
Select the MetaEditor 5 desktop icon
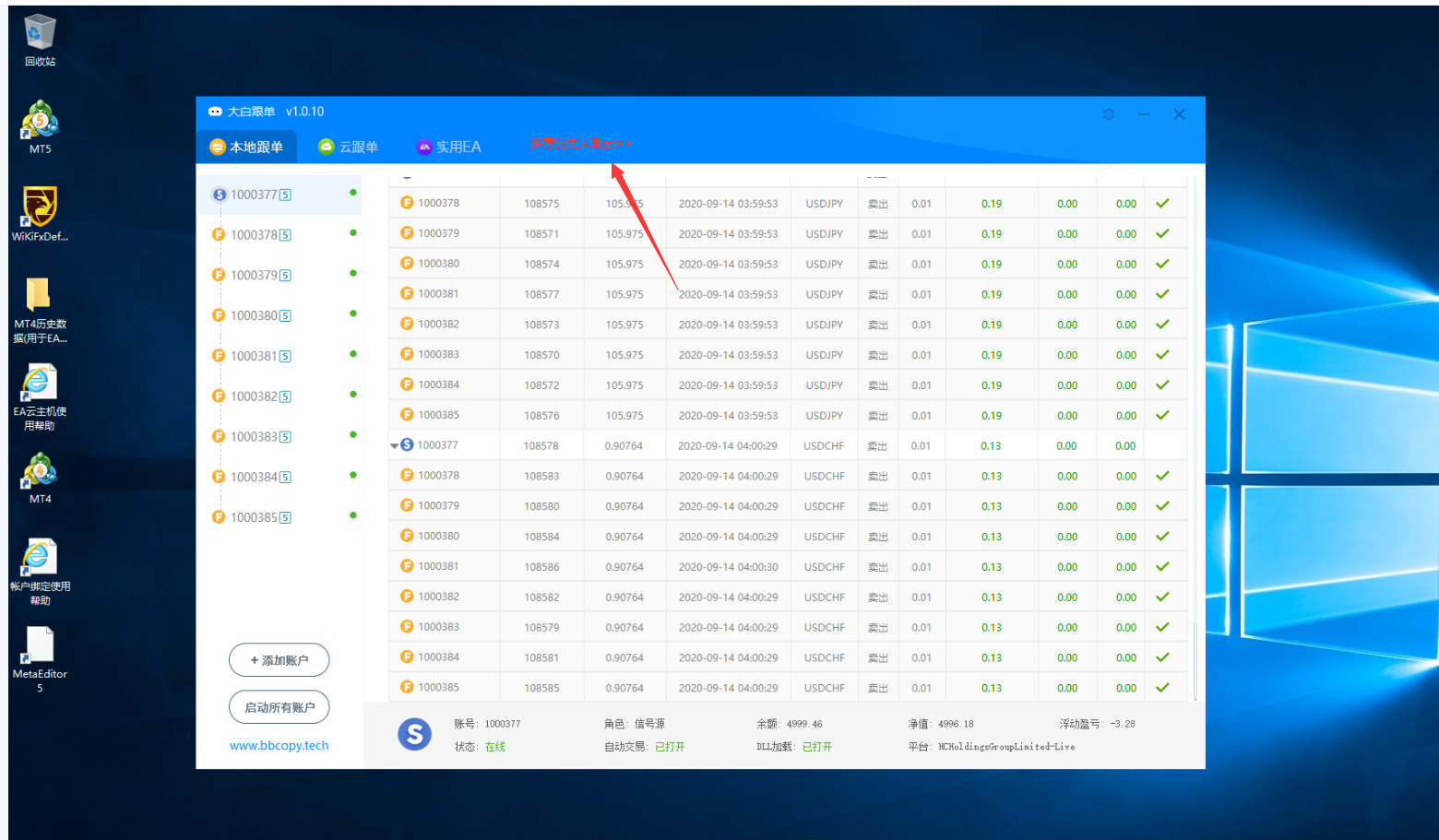coord(40,660)
